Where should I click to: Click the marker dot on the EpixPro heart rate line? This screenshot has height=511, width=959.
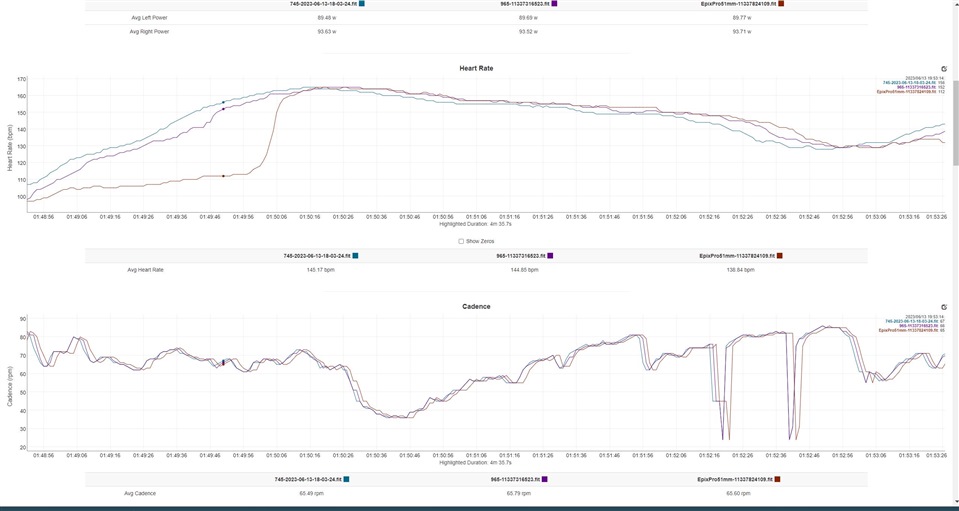(x=223, y=176)
